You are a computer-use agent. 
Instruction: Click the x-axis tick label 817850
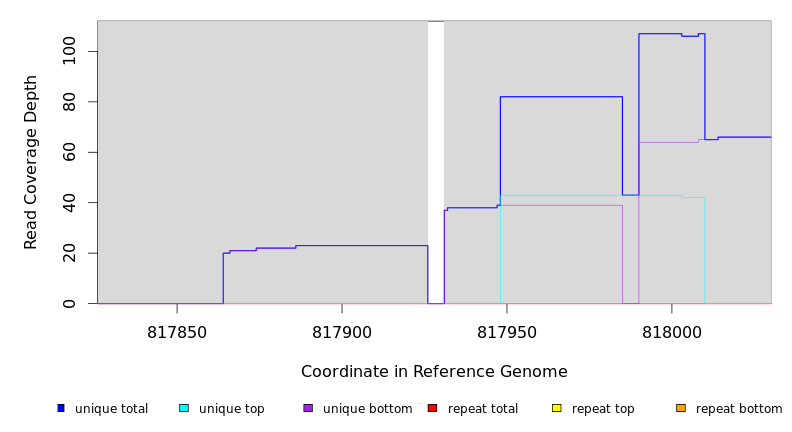[x=177, y=331]
